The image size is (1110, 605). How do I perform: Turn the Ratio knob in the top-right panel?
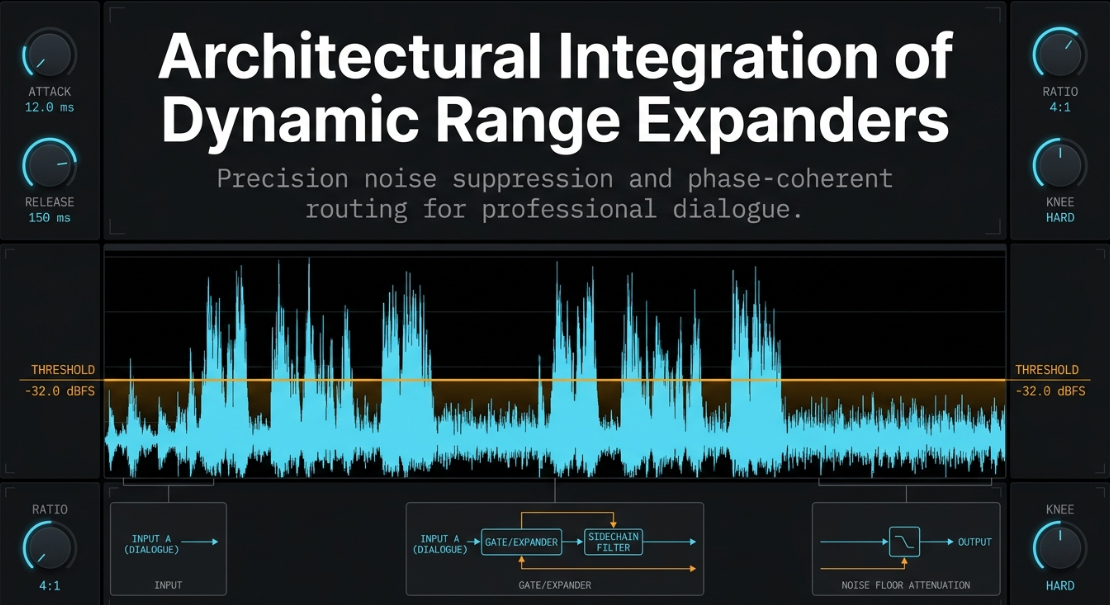(x=1060, y=54)
